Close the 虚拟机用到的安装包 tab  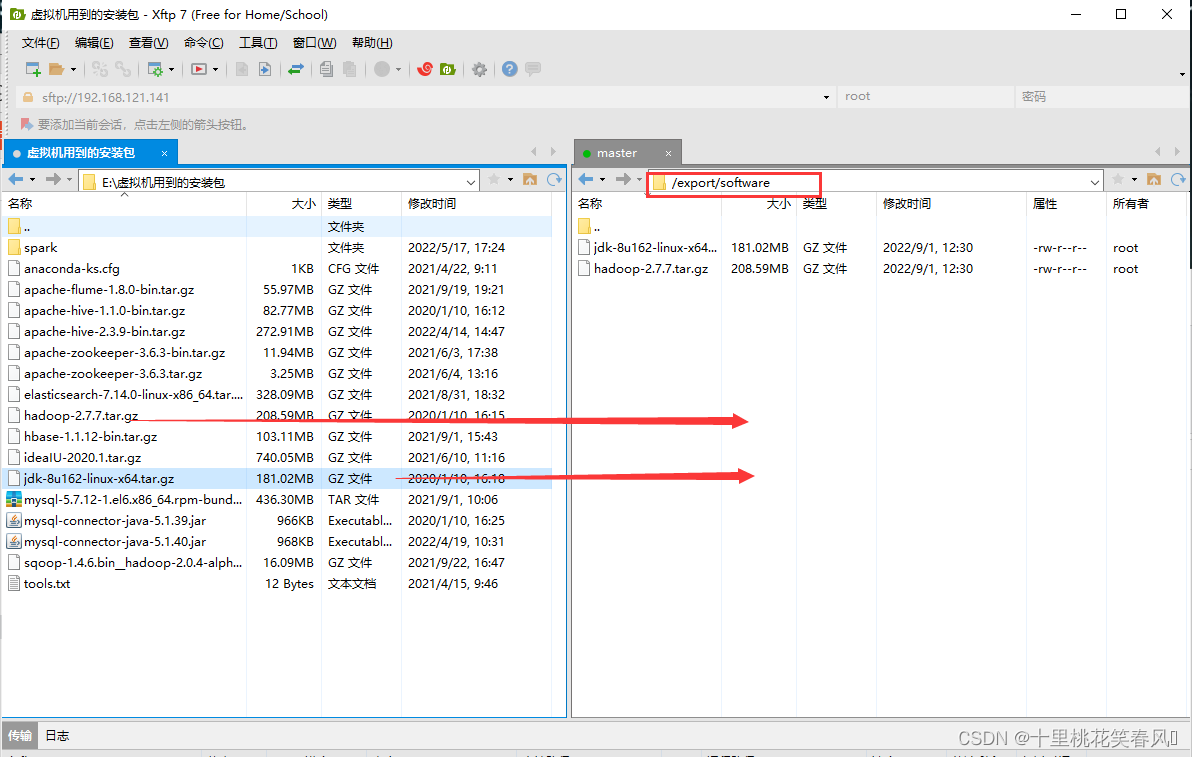pos(164,154)
